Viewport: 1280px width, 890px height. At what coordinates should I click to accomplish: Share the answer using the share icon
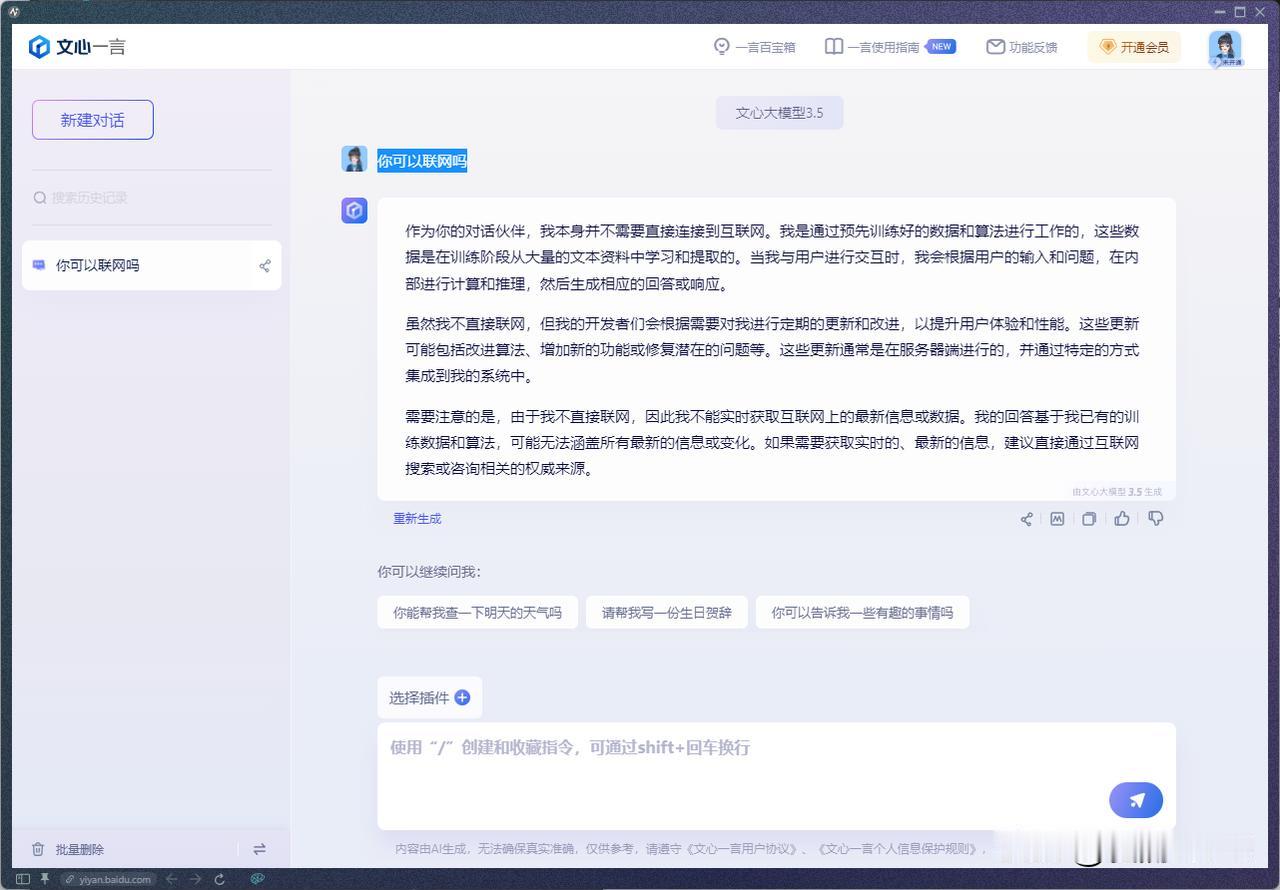[1026, 519]
